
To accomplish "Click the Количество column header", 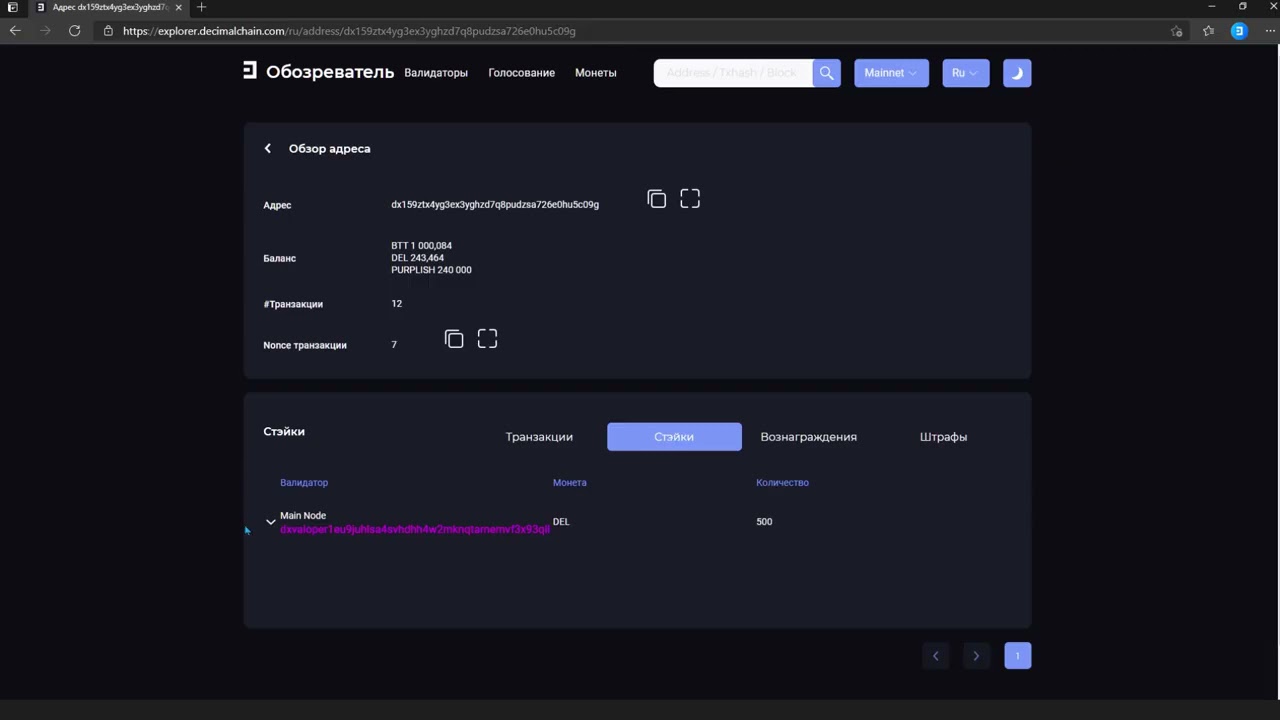I will point(782,483).
